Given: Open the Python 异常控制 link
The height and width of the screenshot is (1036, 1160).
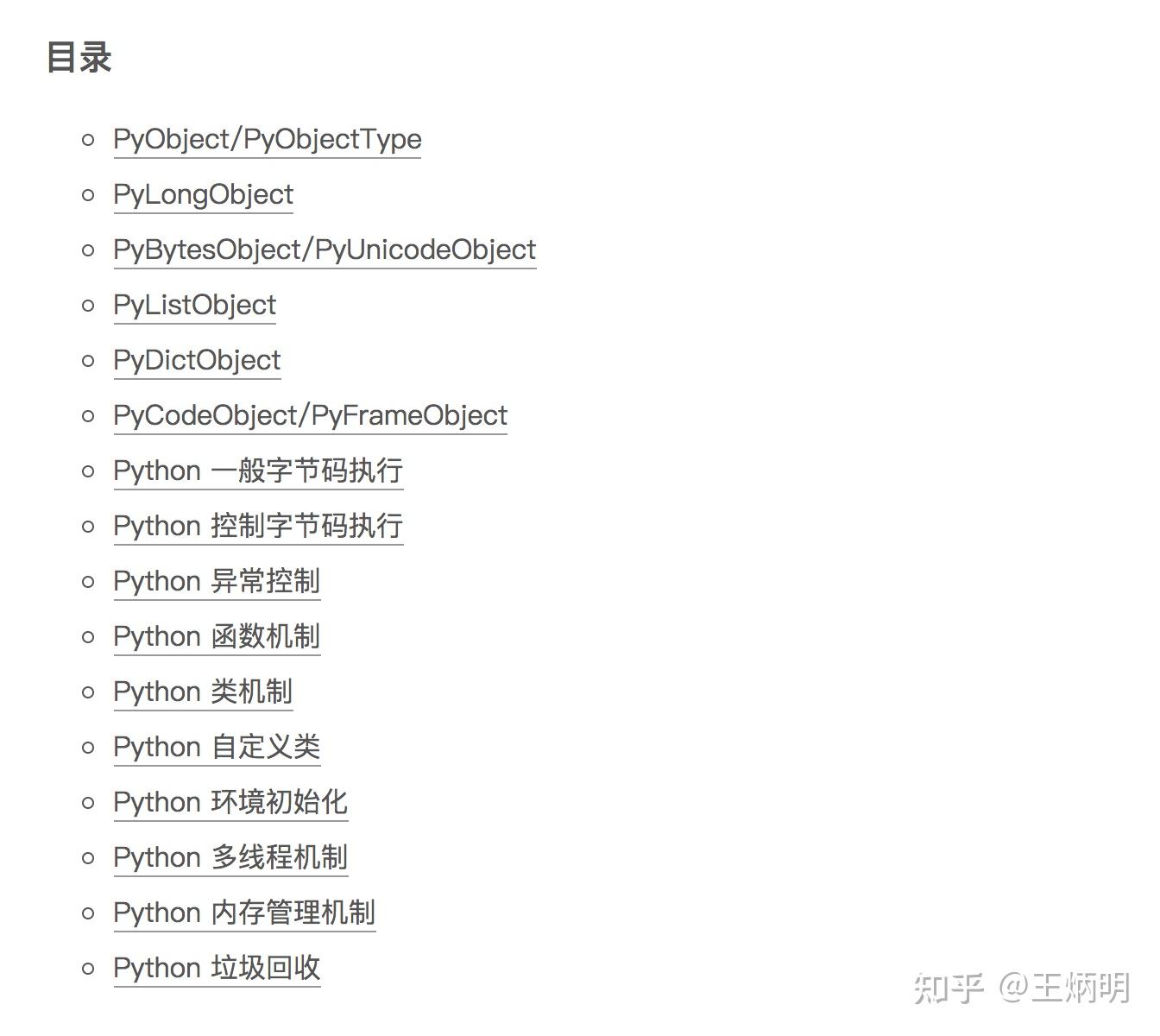Looking at the screenshot, I should click(x=217, y=581).
